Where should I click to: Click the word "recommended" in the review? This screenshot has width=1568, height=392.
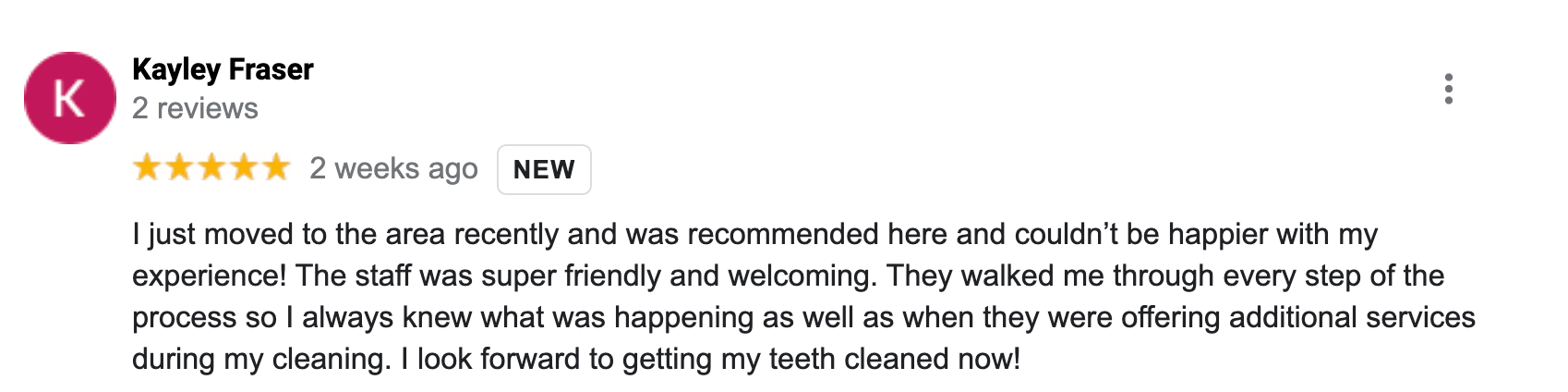783,235
